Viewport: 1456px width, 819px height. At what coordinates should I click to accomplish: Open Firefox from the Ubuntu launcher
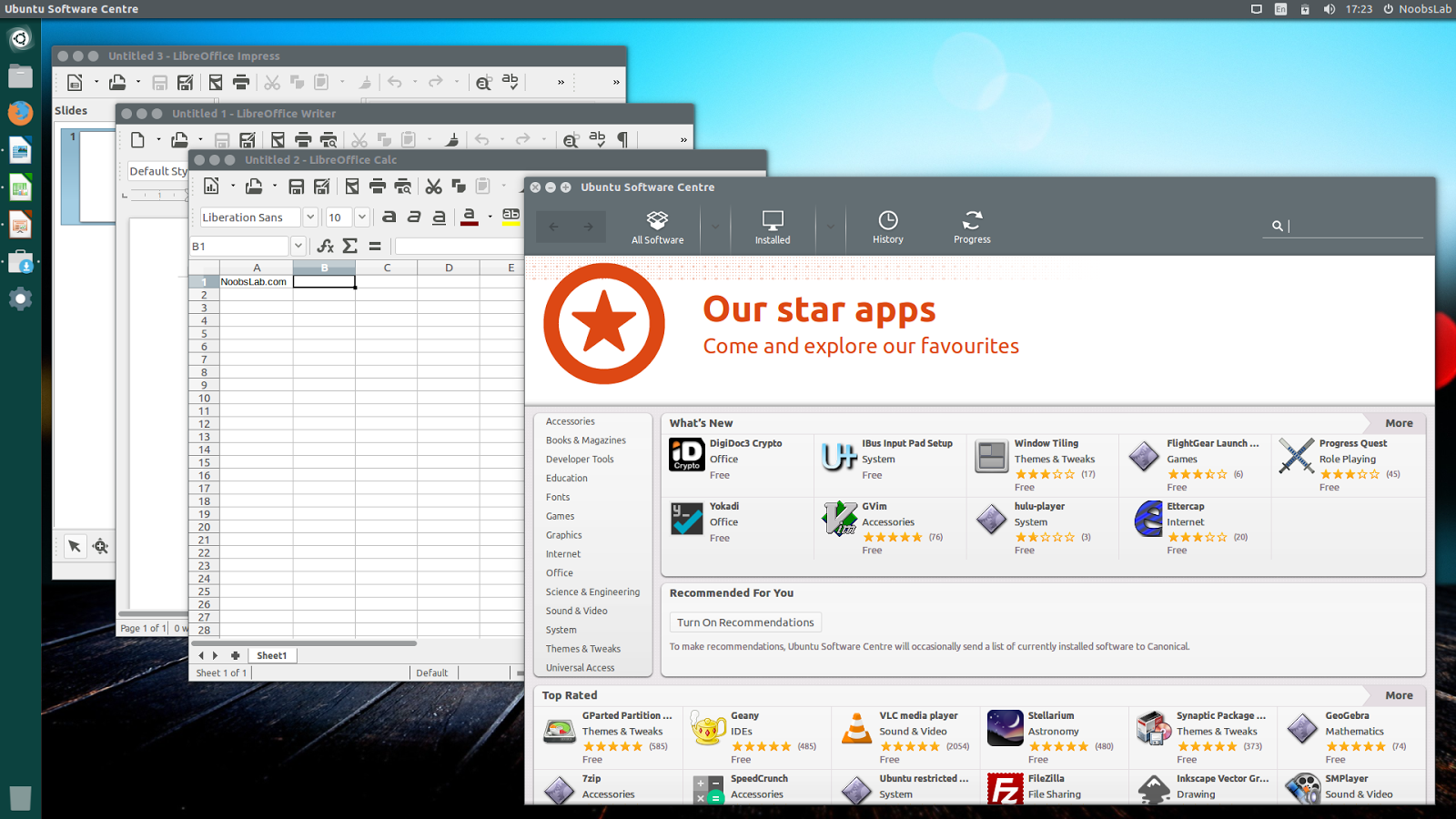tap(20, 113)
